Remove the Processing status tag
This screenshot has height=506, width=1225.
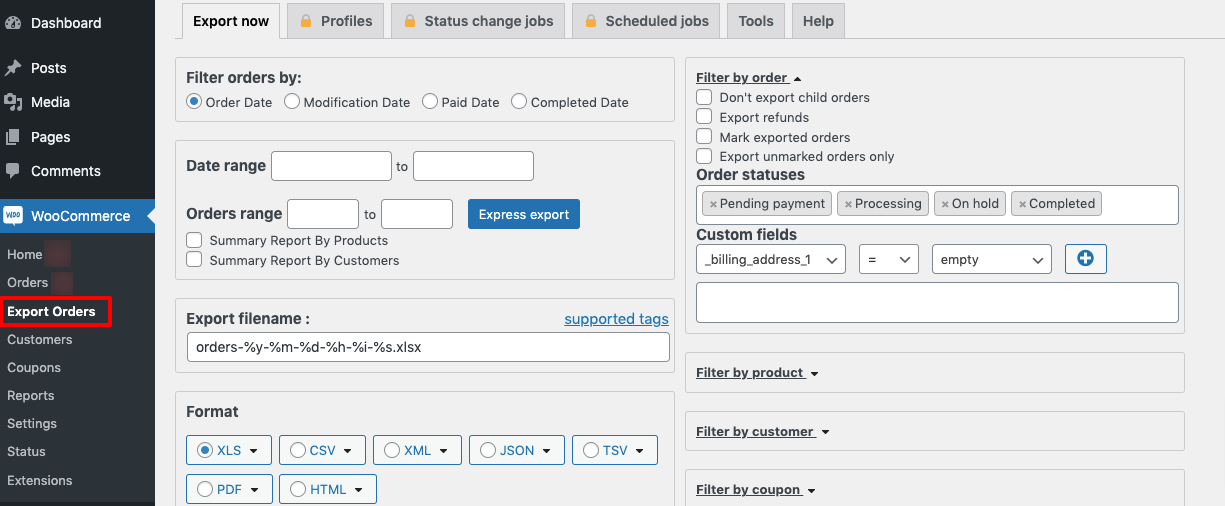coord(848,204)
